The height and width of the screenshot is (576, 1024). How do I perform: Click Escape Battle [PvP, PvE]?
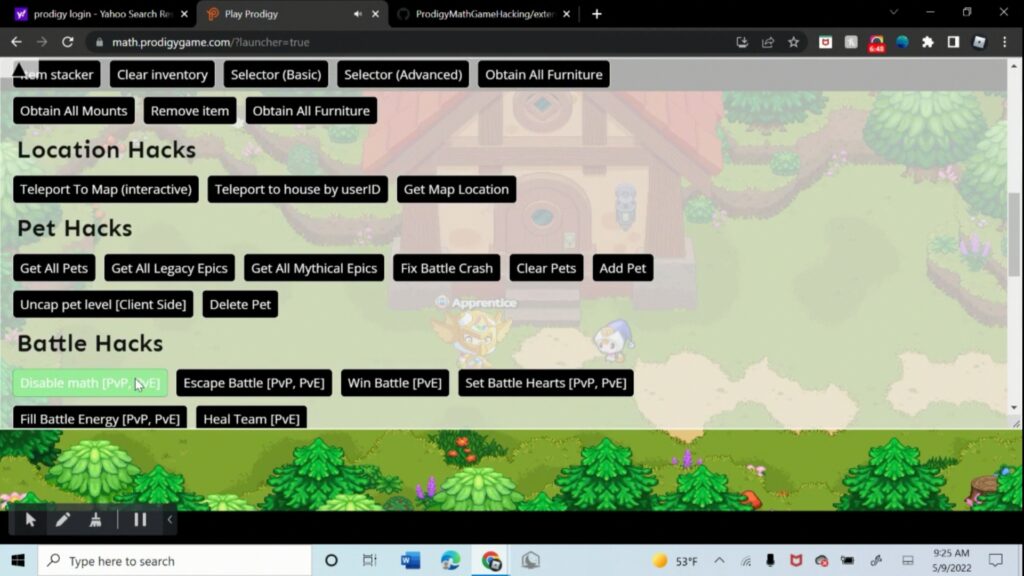click(254, 383)
